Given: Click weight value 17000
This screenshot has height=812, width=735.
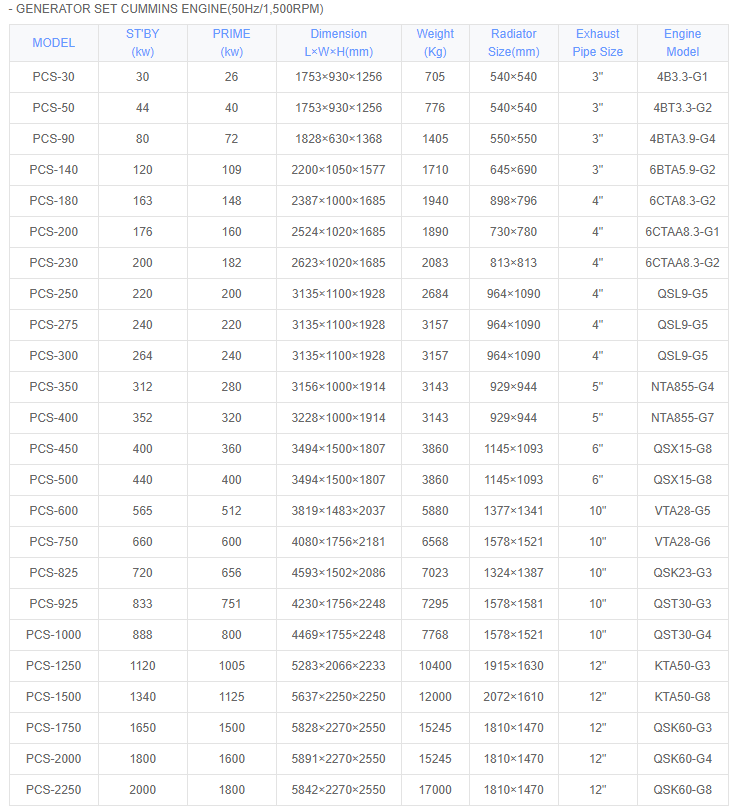Looking at the screenshot, I should (x=435, y=790).
